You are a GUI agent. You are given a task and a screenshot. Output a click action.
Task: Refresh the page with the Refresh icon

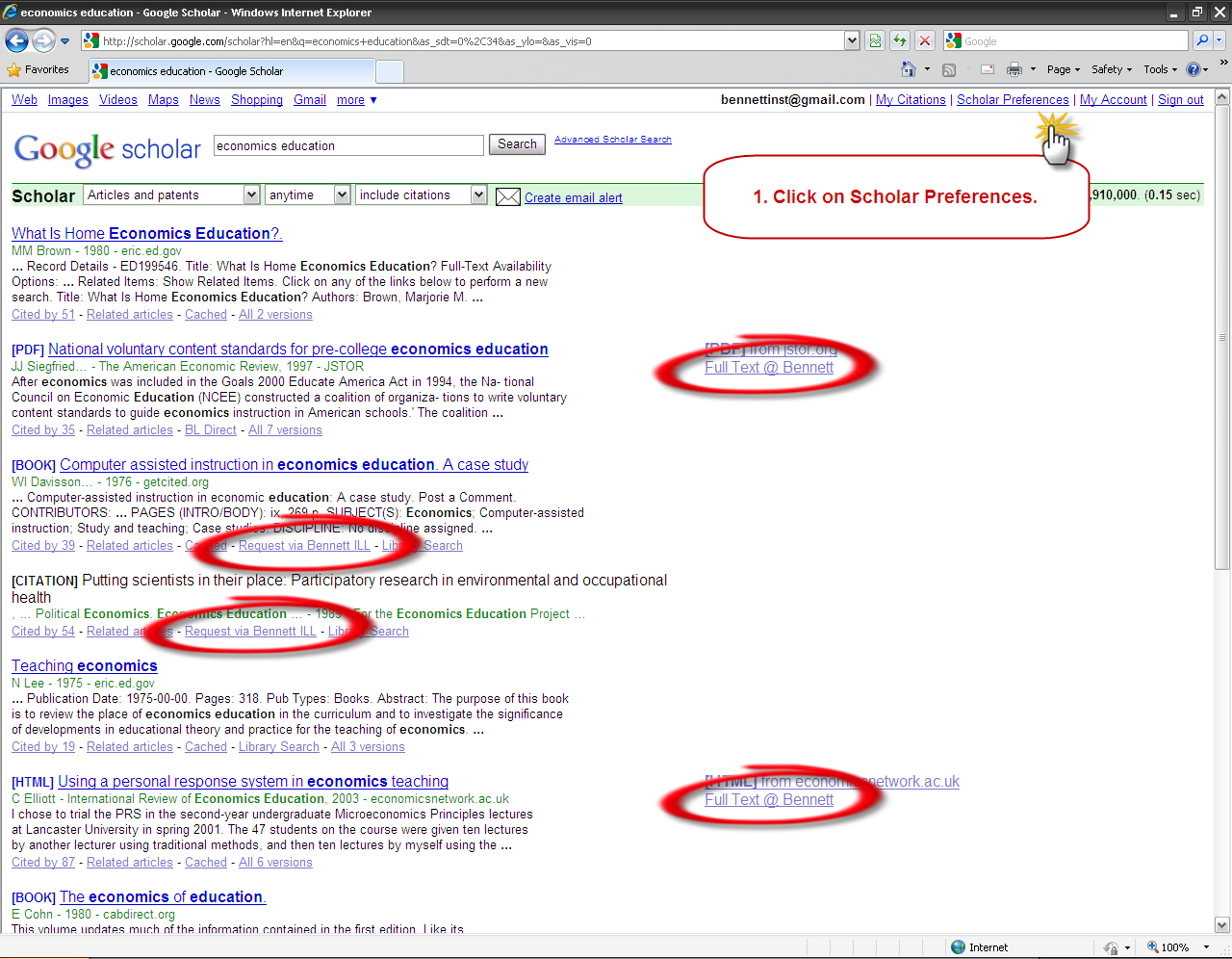tap(900, 40)
